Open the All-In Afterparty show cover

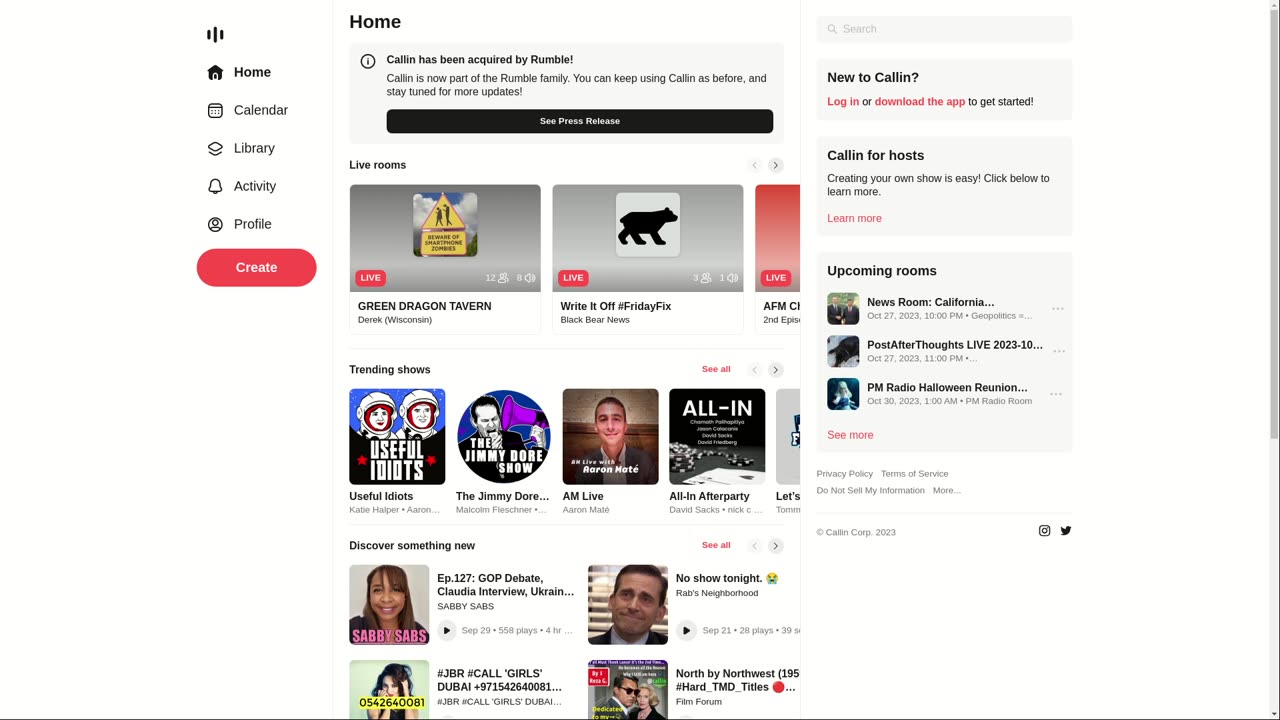click(717, 437)
